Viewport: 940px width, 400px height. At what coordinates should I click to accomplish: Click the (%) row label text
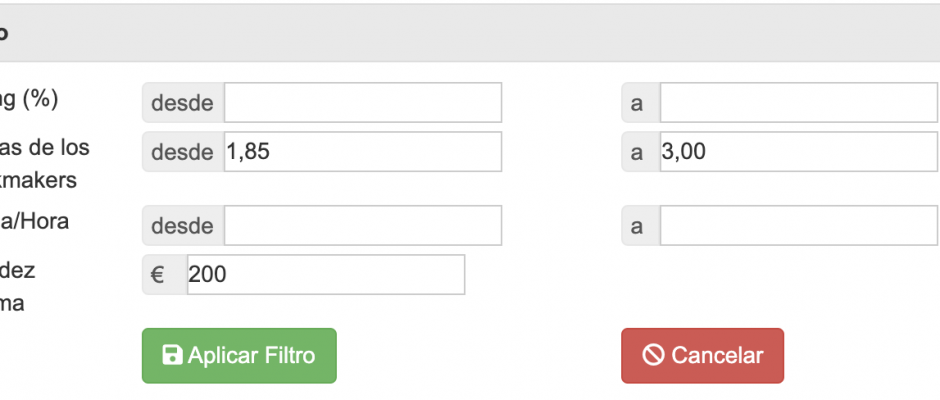click(29, 99)
